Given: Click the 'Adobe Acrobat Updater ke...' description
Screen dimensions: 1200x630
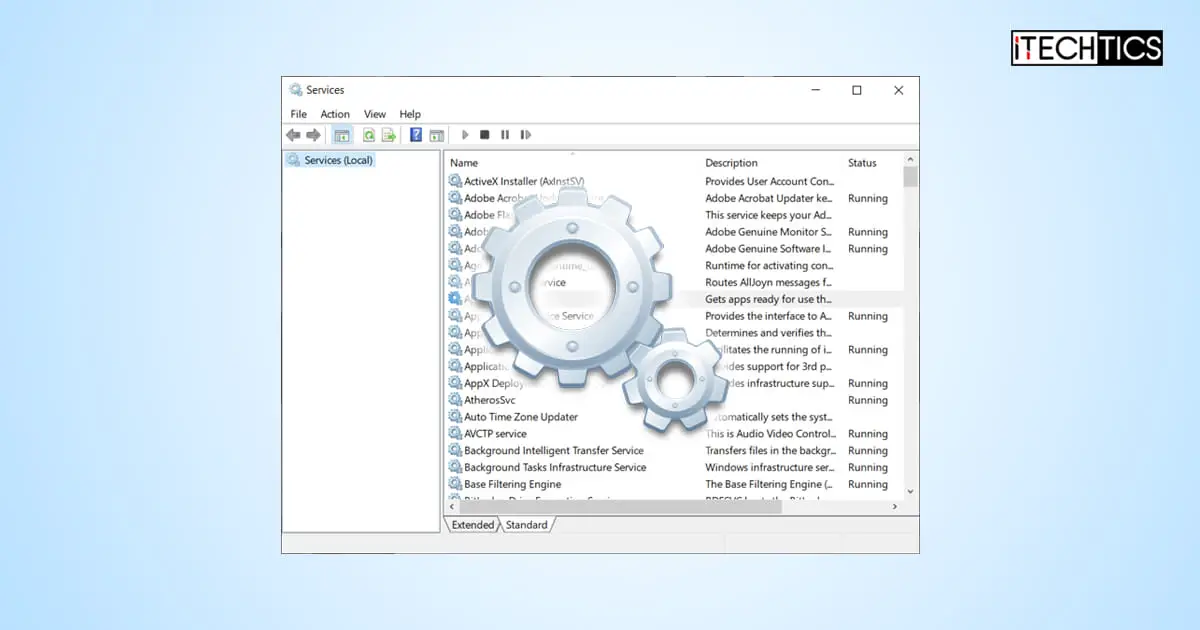Looking at the screenshot, I should pyautogui.click(x=769, y=198).
